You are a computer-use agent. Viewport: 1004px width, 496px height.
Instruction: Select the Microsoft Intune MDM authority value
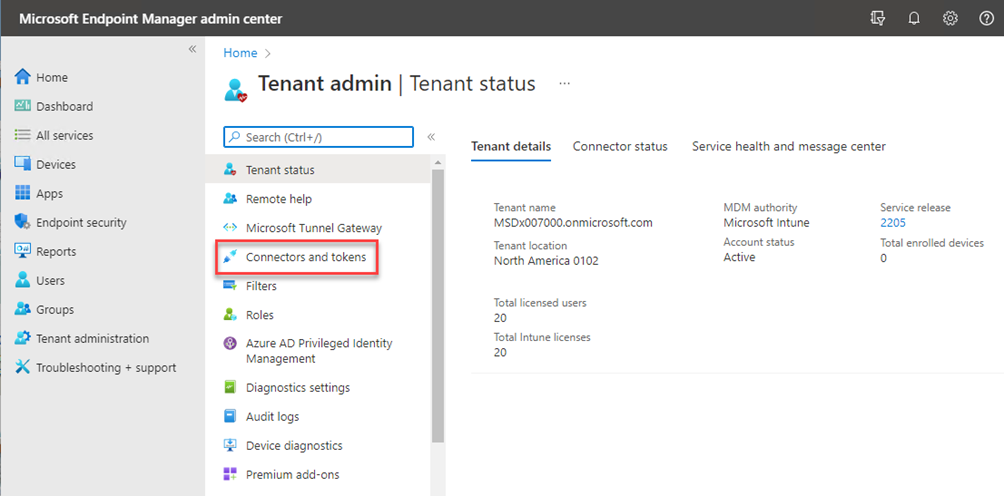(x=766, y=223)
